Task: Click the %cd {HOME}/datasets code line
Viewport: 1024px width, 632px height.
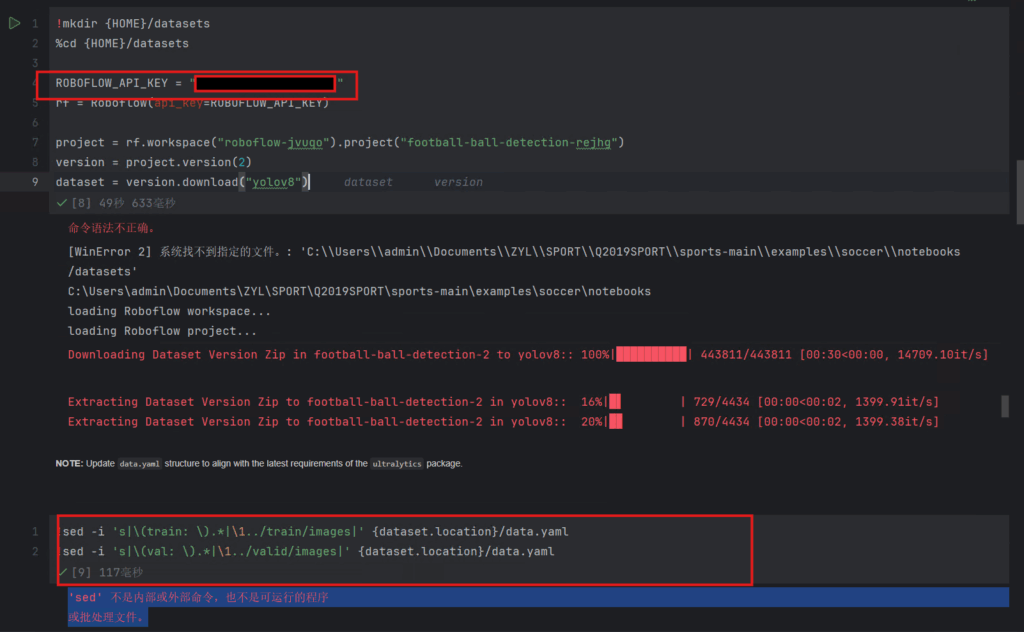Action: coord(122,43)
